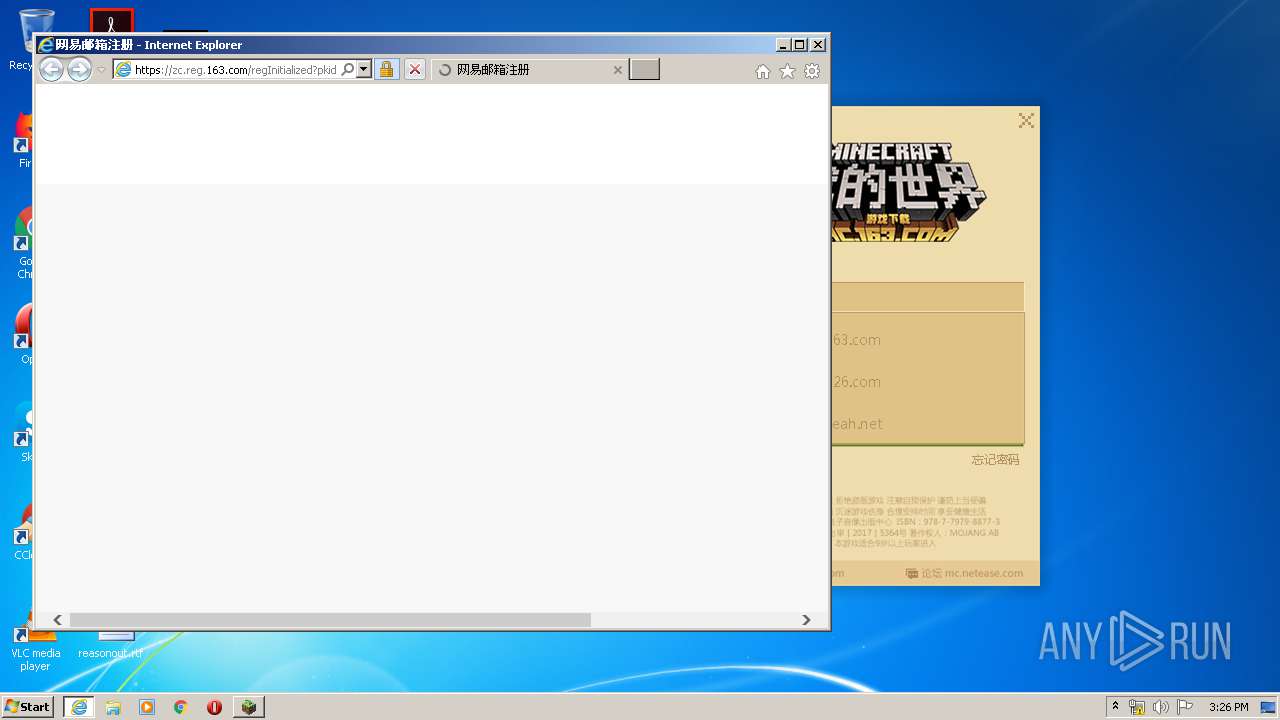Click the 3:26 PM clock
1280x720 pixels.
click(1228, 707)
